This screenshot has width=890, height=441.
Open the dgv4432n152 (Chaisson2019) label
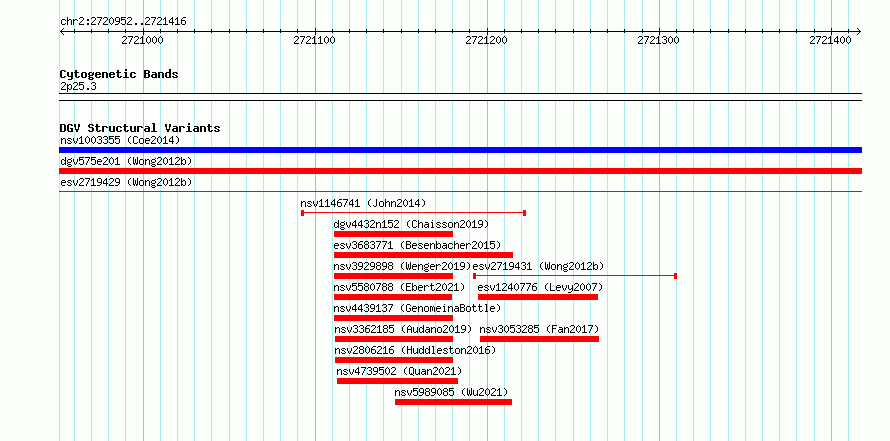tap(411, 224)
